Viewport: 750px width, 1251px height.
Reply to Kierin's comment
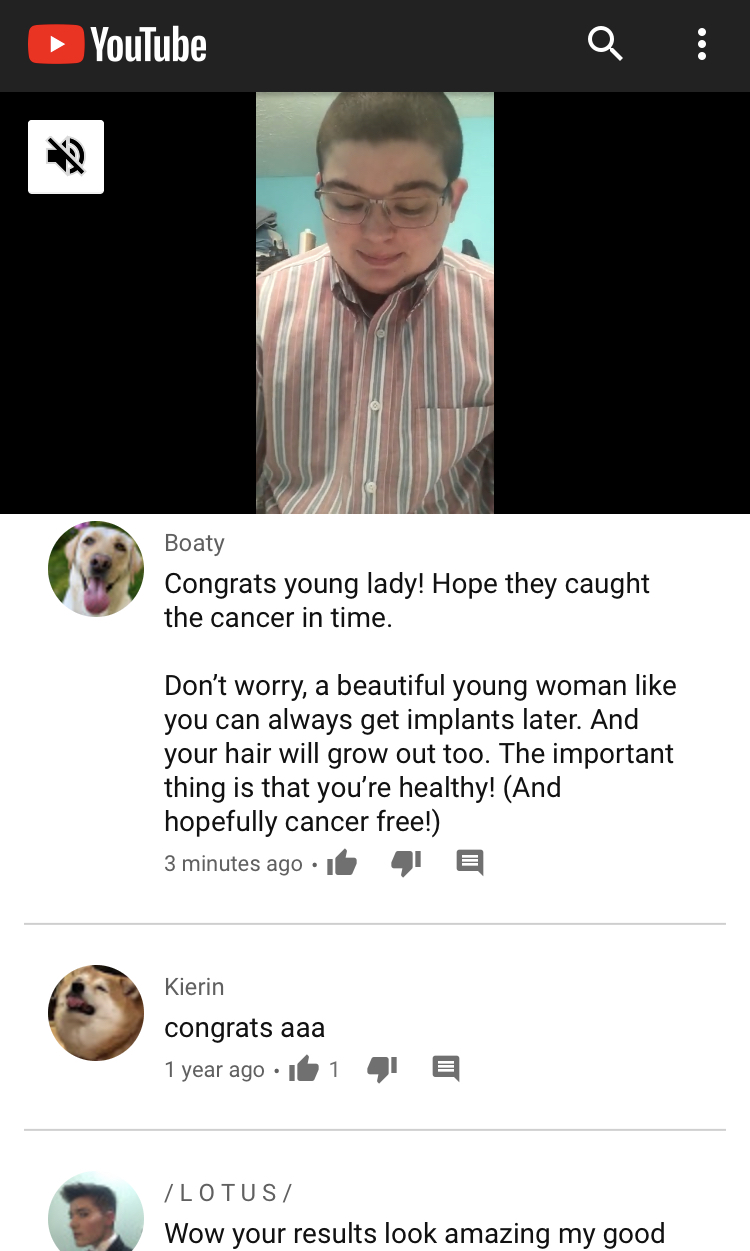pos(446,1069)
